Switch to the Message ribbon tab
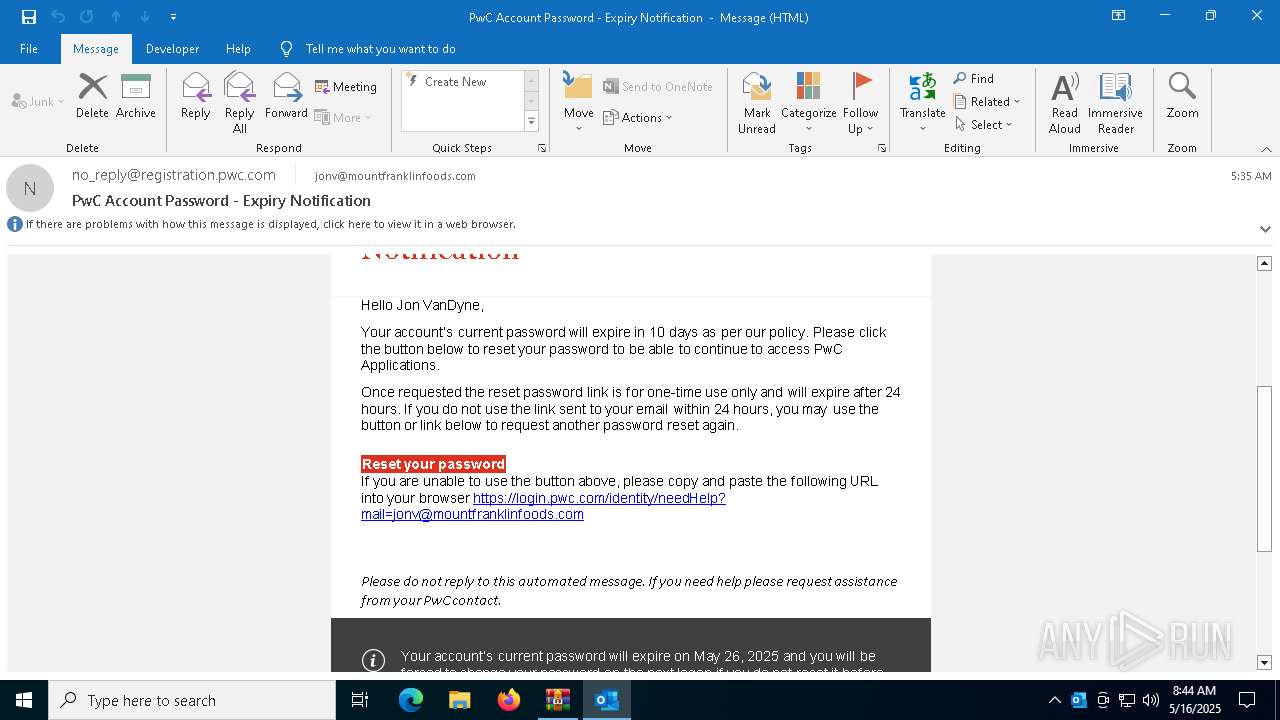Image resolution: width=1280 pixels, height=720 pixels. pos(96,48)
